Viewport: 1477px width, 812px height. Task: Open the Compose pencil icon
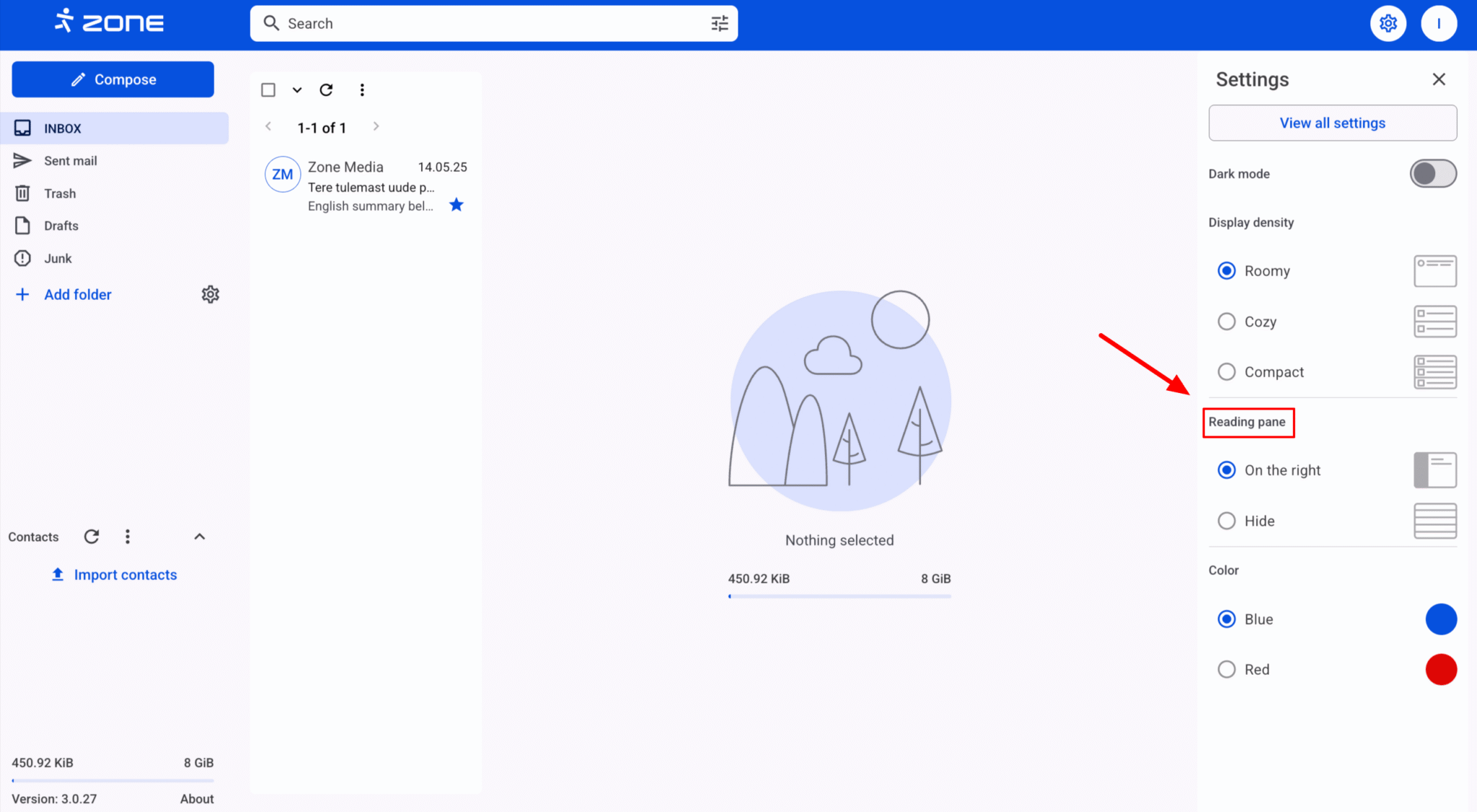[78, 79]
